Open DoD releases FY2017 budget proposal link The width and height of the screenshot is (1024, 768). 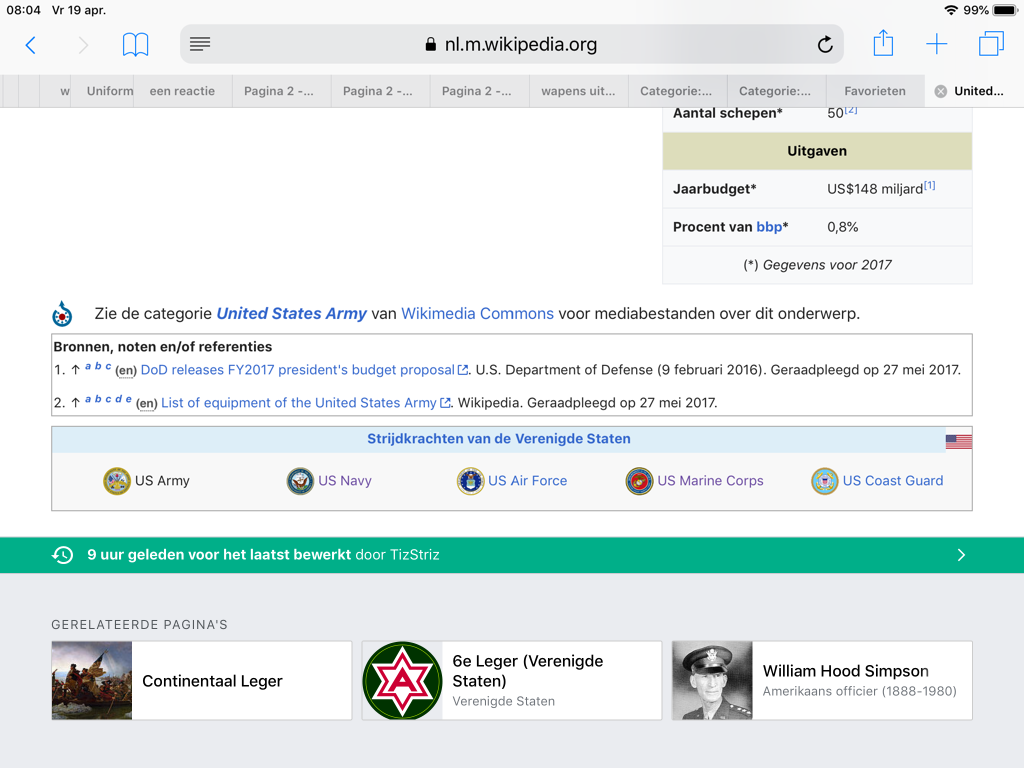click(297, 370)
